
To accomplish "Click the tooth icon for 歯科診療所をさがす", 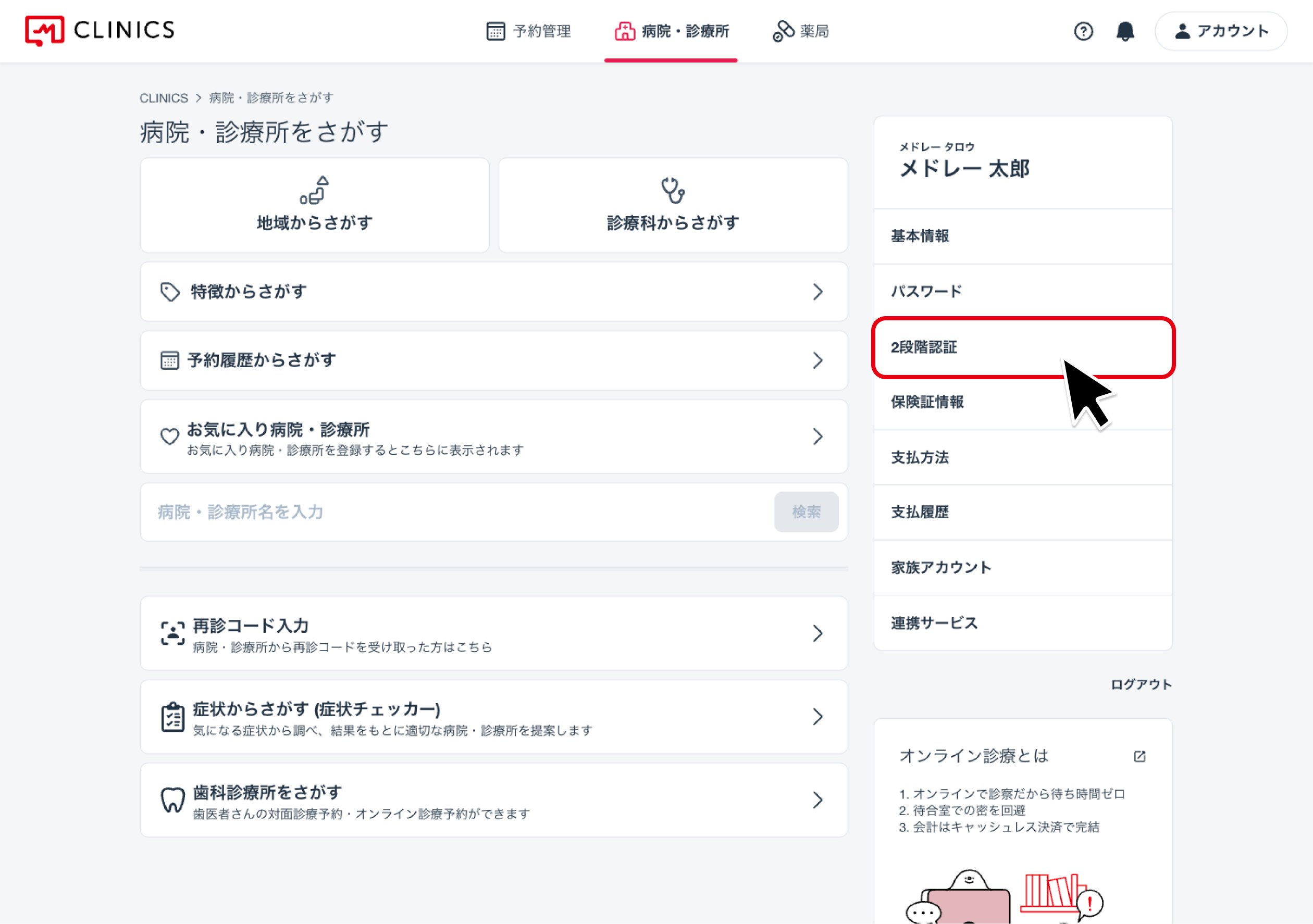I will [172, 800].
